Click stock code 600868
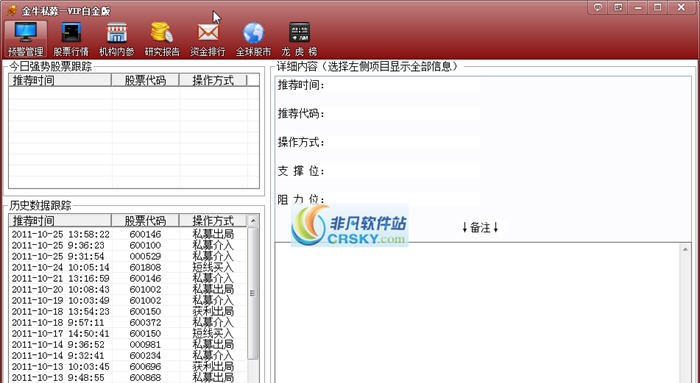Image resolution: width=700 pixels, height=383 pixels. [x=145, y=377]
